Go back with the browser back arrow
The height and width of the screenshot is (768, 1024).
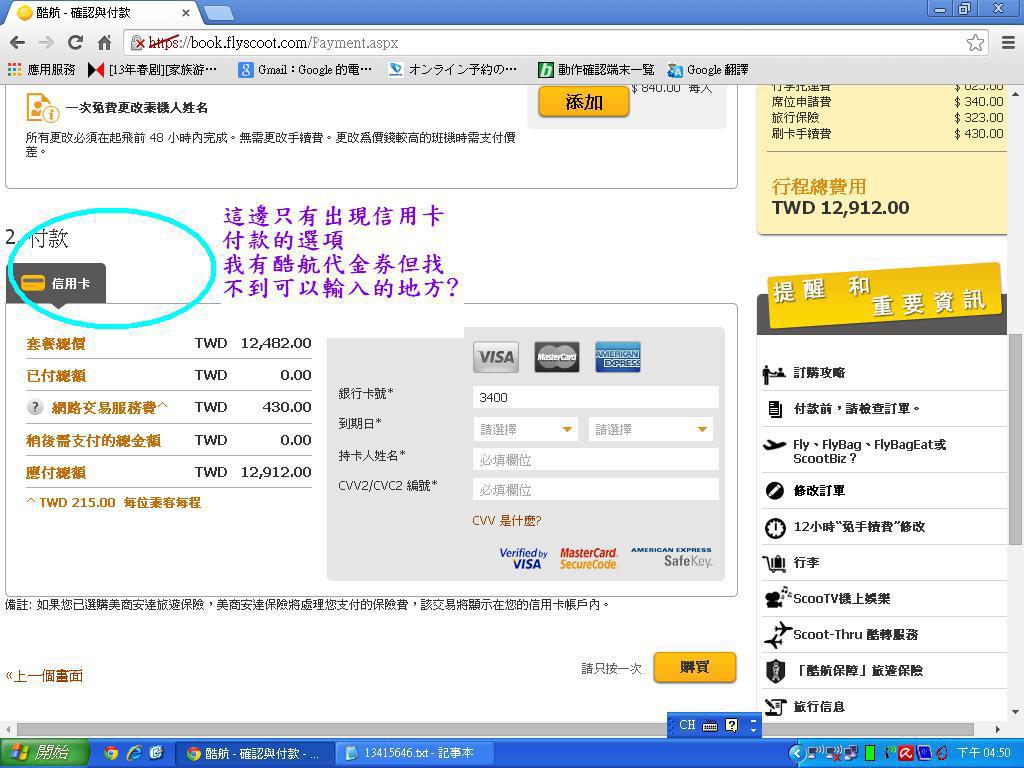[x=18, y=43]
